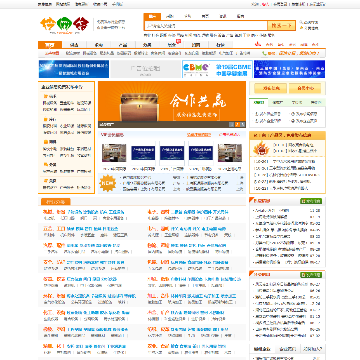Screen dimensions: 360x360
Task: Click the flame icon in the right sidebar panel
Action: pos(259,148)
